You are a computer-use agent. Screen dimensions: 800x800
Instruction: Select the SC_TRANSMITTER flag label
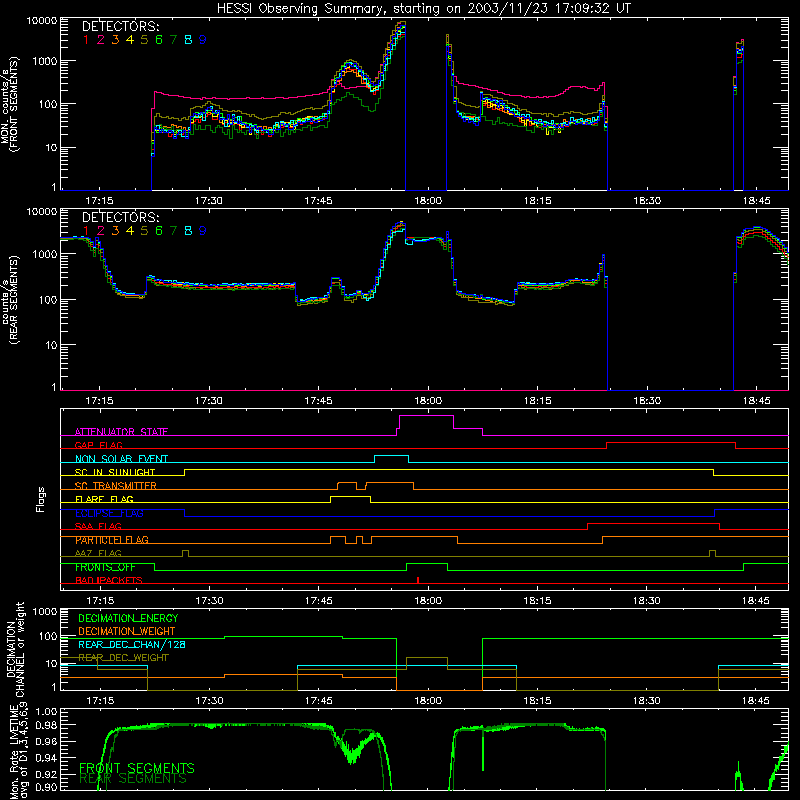[116, 485]
